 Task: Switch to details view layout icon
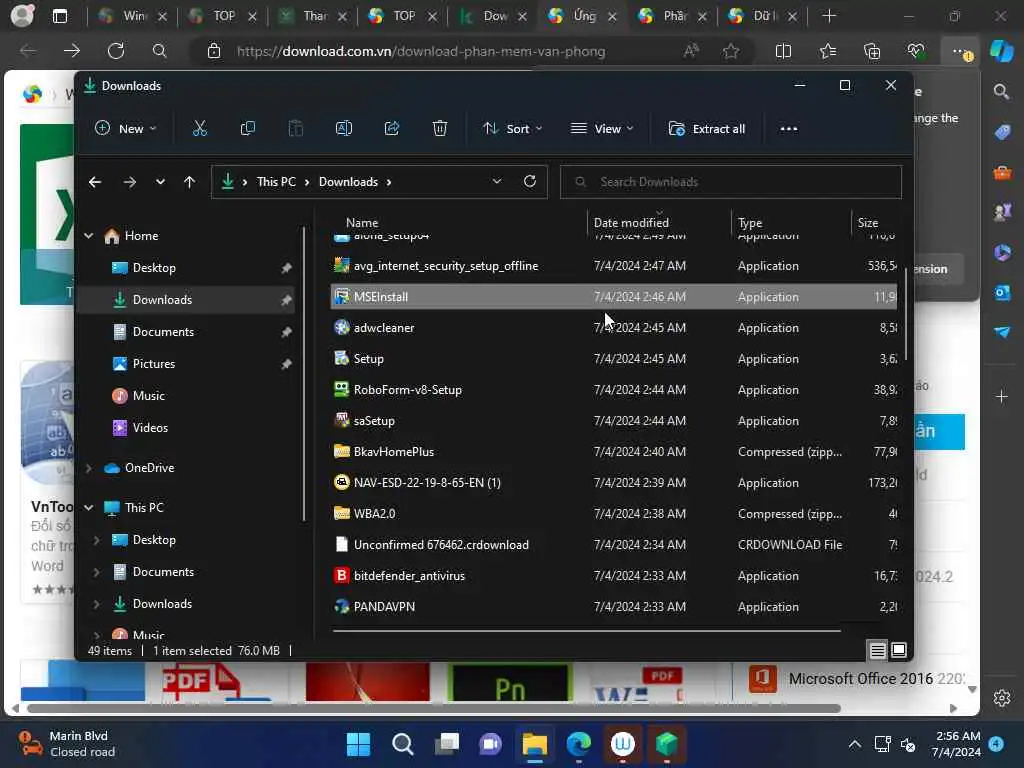click(877, 650)
